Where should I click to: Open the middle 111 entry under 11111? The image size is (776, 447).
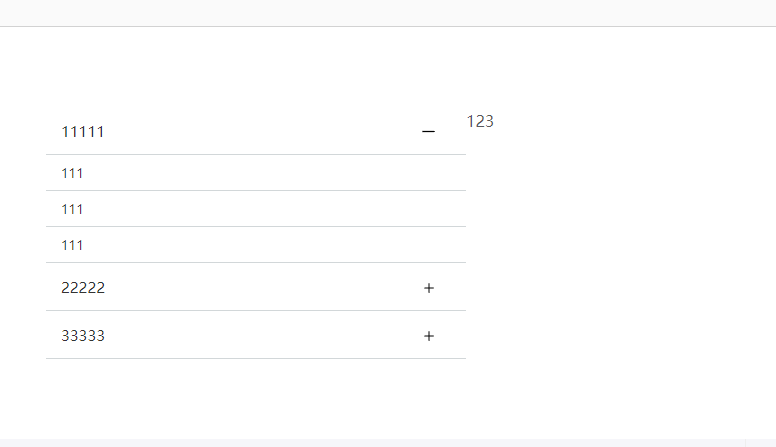coord(72,209)
